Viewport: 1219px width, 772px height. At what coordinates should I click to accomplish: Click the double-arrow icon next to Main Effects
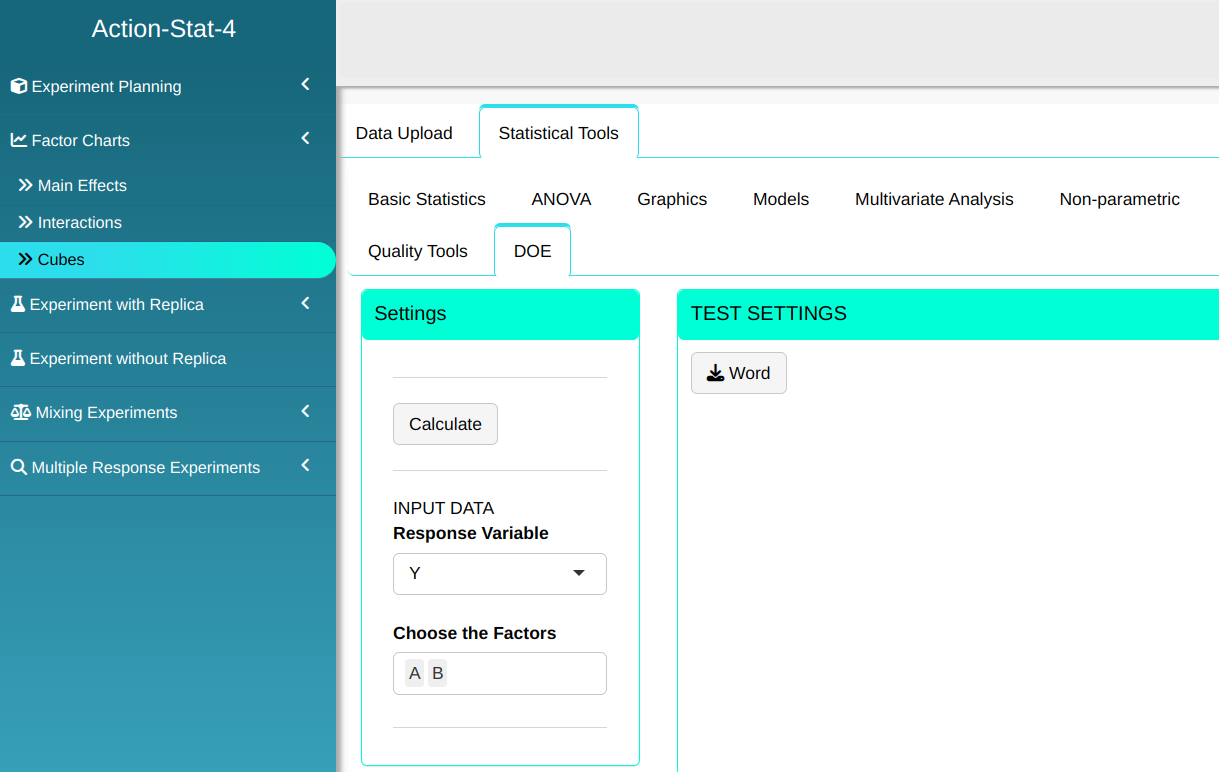click(26, 185)
